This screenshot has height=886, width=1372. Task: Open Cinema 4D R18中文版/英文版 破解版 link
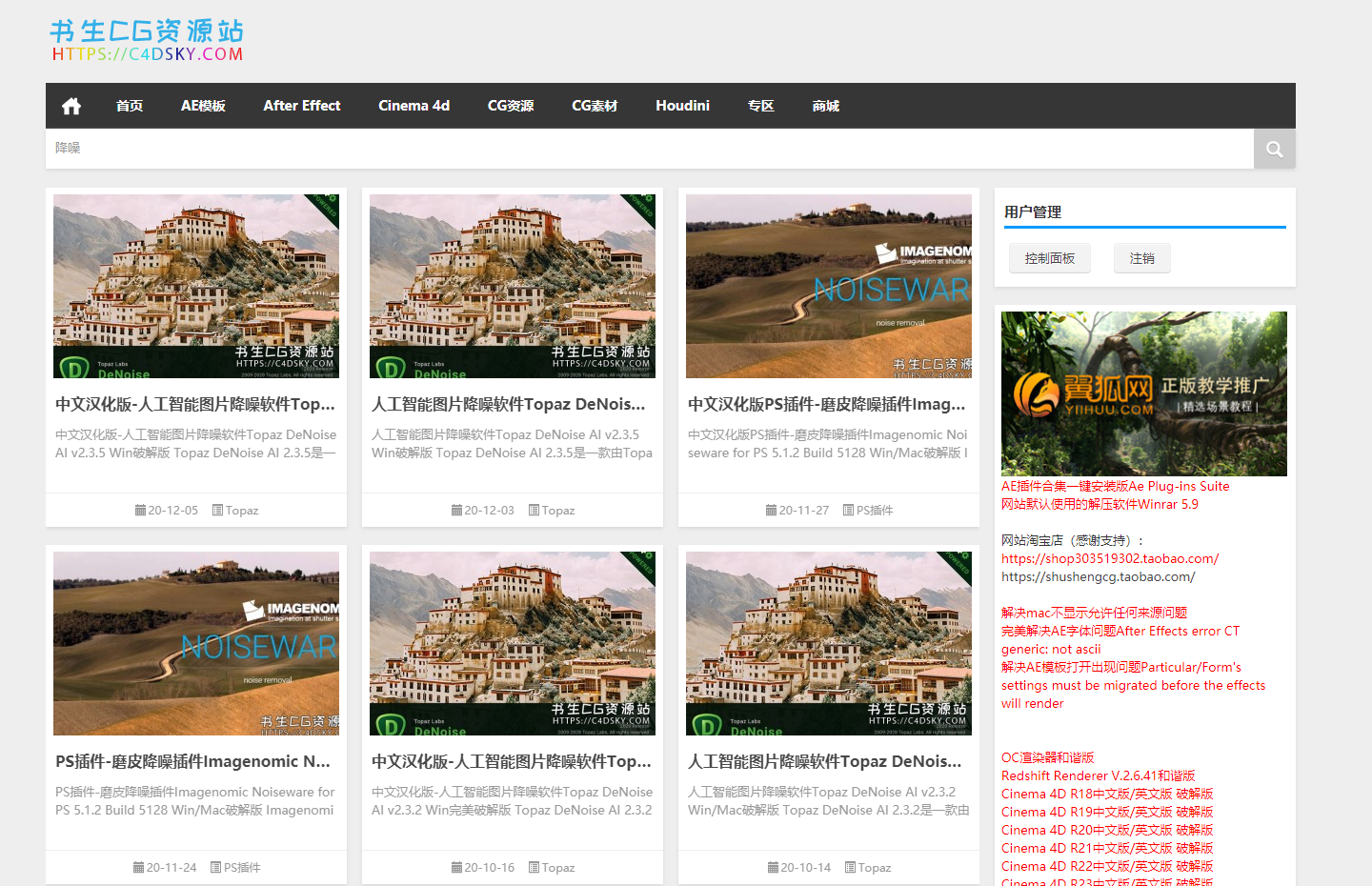tap(1107, 795)
